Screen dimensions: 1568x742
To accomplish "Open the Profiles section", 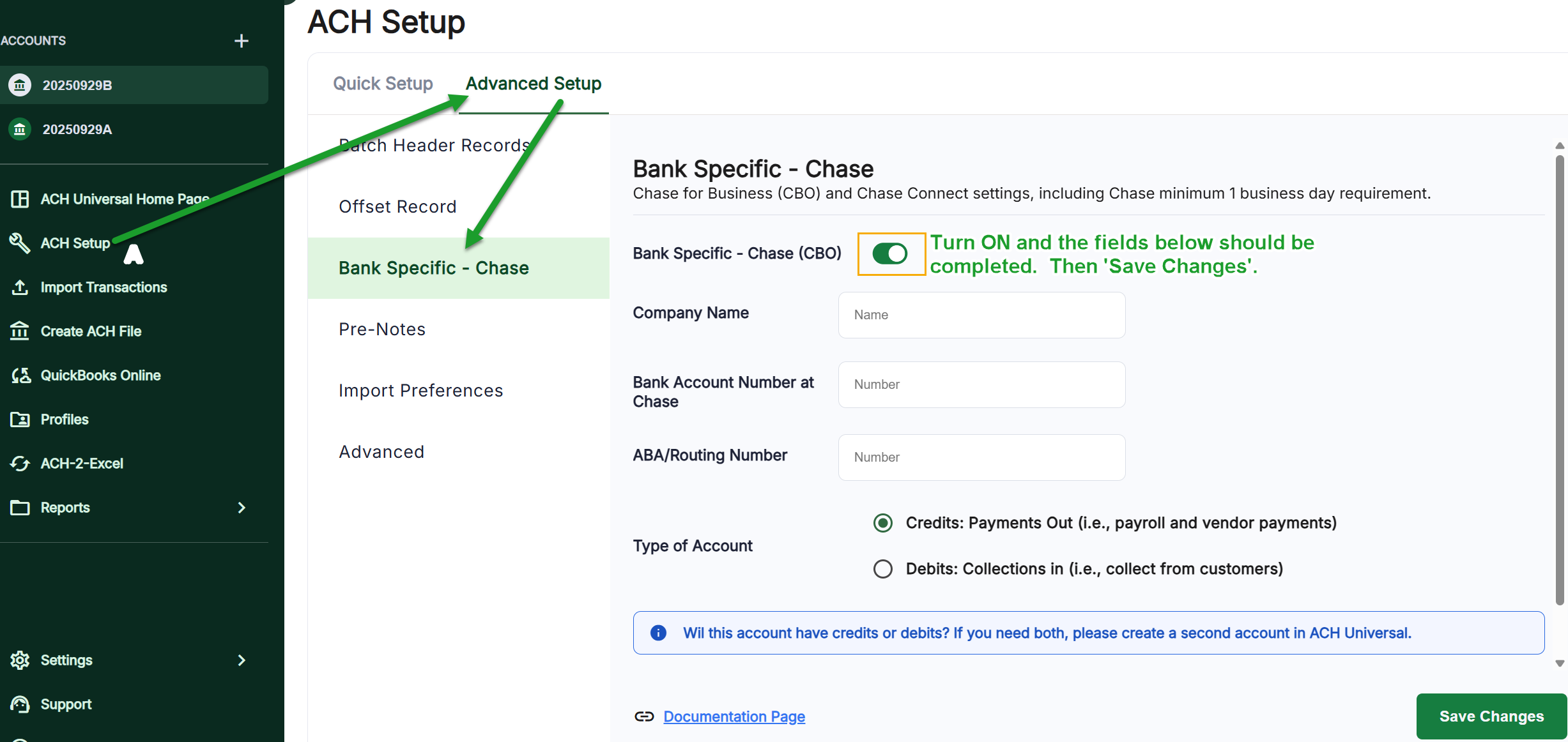I will [x=65, y=419].
